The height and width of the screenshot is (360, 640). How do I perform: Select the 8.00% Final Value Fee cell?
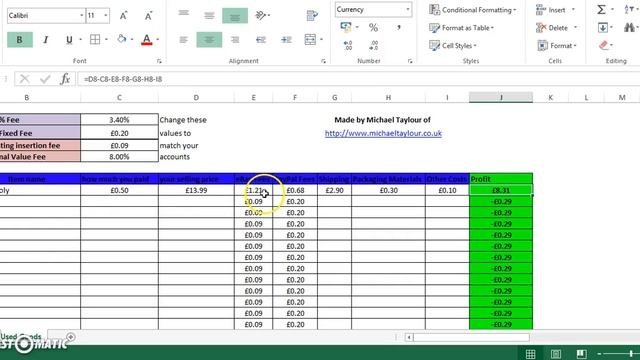pyautogui.click(x=119, y=157)
